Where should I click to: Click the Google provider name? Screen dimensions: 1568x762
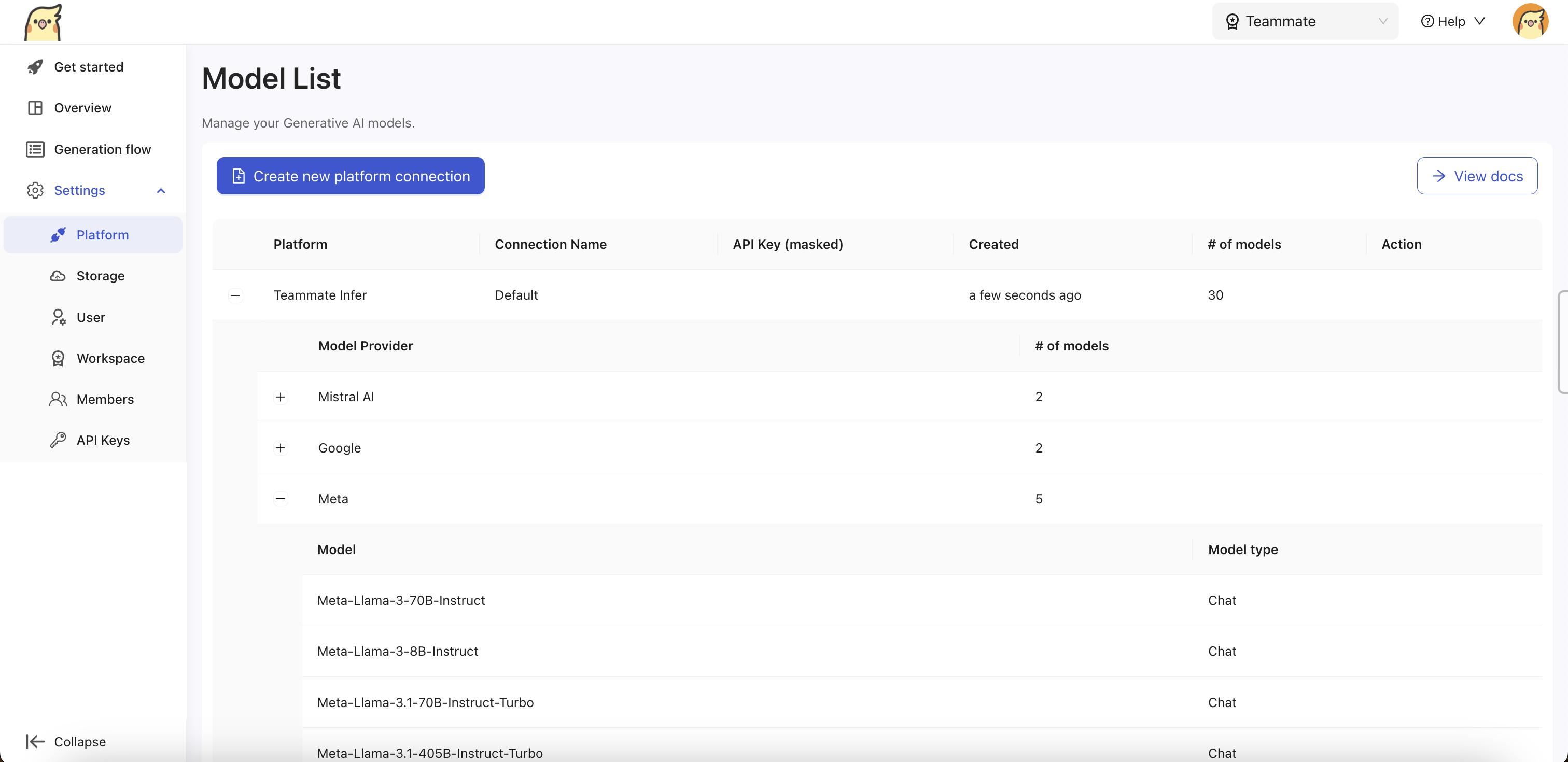[339, 448]
